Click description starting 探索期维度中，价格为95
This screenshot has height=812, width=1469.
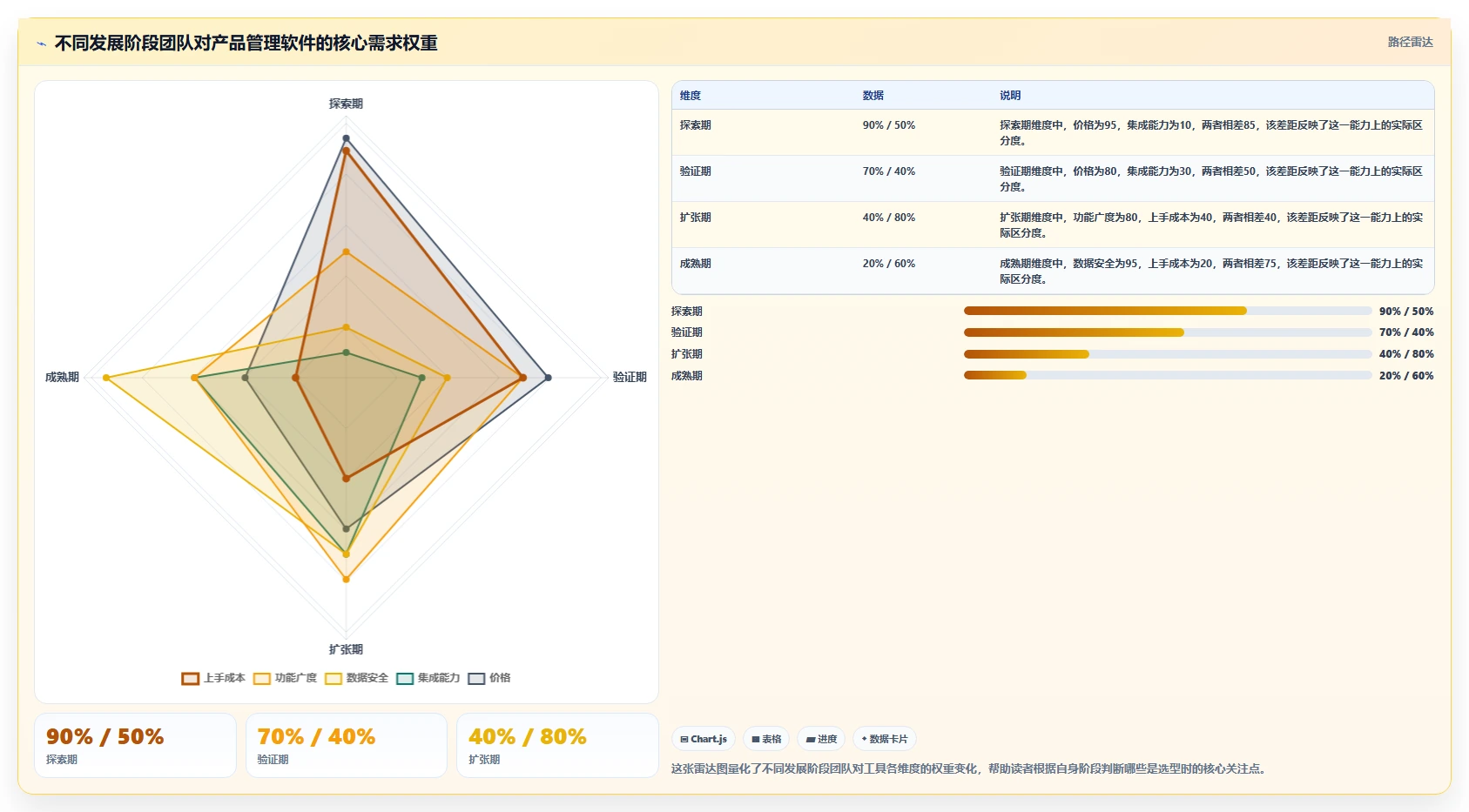coord(1211,133)
